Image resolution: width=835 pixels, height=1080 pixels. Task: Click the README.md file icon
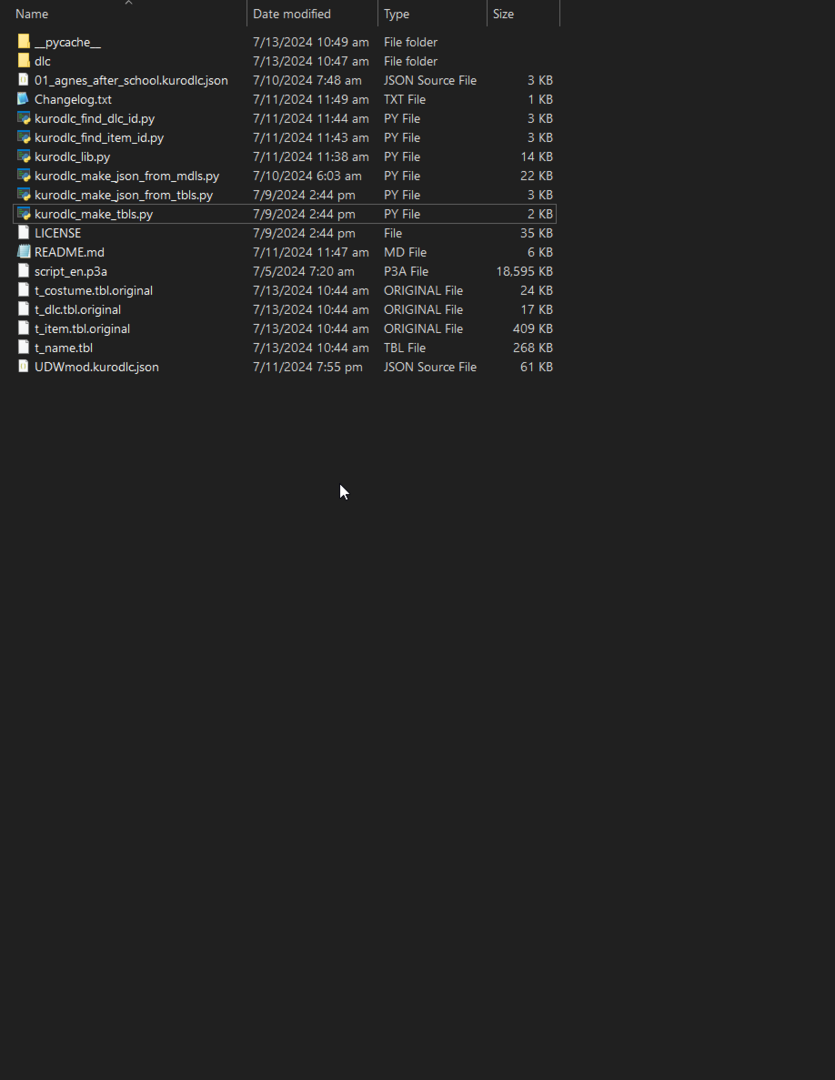coord(23,252)
